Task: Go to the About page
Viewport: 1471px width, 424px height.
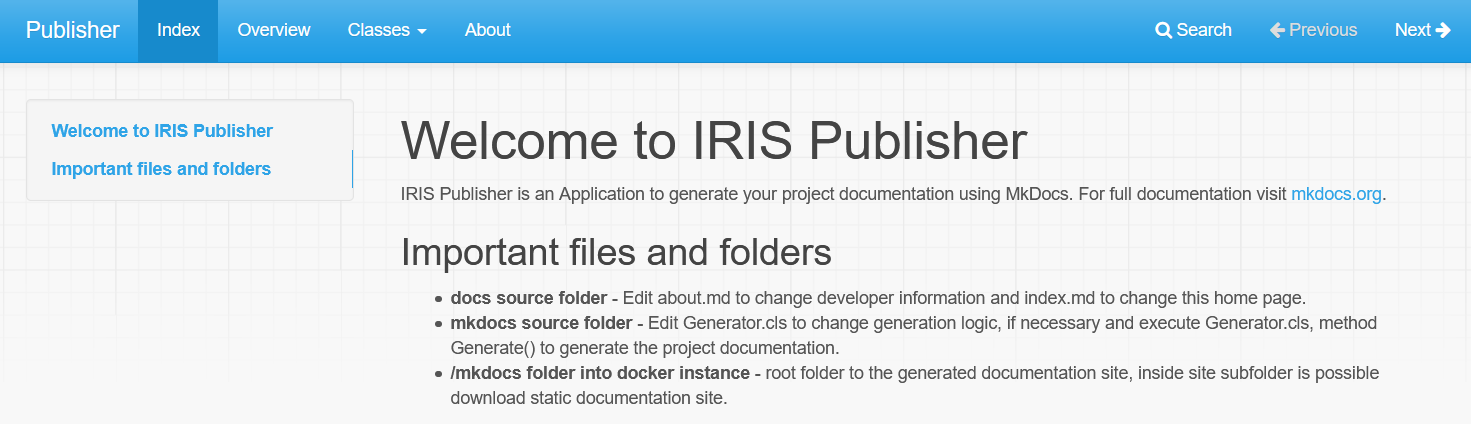Action: point(487,30)
